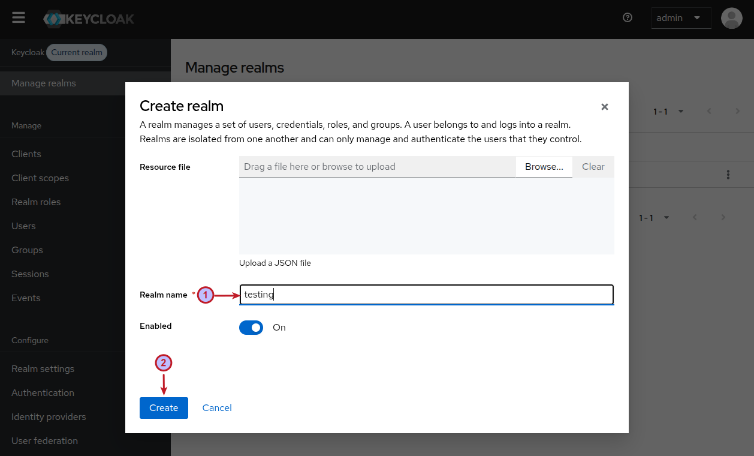Click Browse to upload resource file
Viewport: 754px width, 456px height.
pos(544,167)
